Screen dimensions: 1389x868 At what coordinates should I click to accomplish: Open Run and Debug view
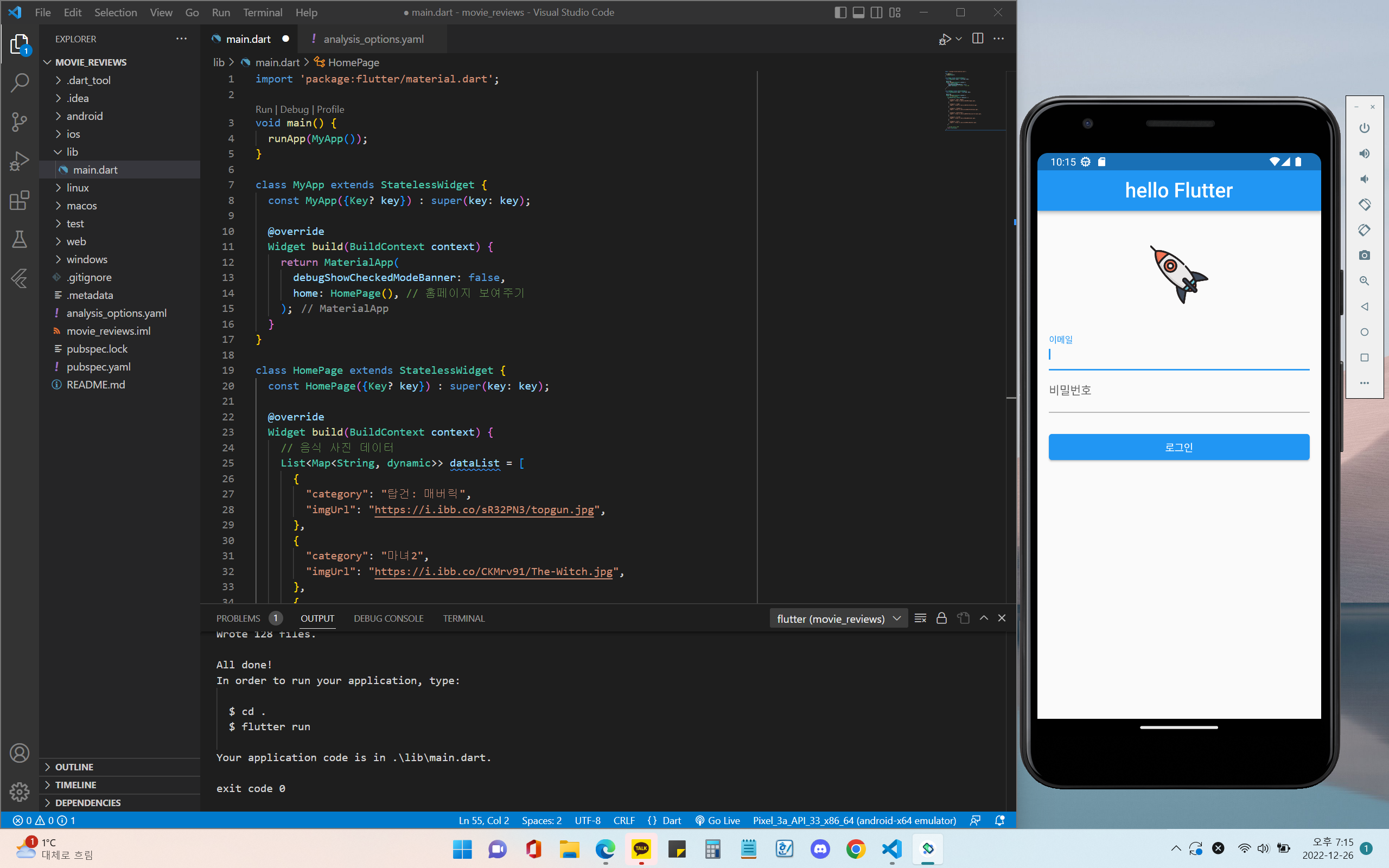tap(20, 161)
